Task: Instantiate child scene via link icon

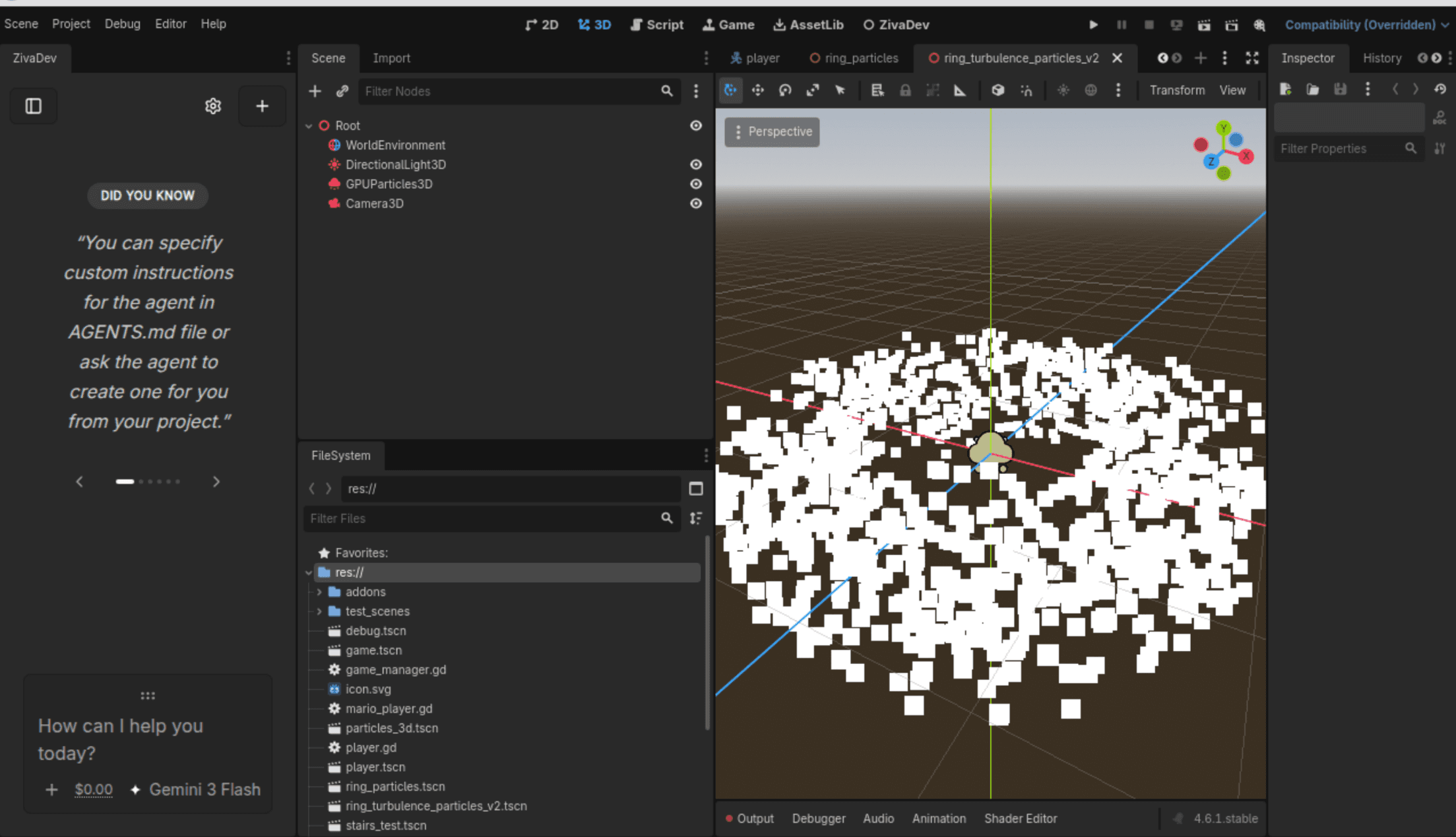Action: 342,91
